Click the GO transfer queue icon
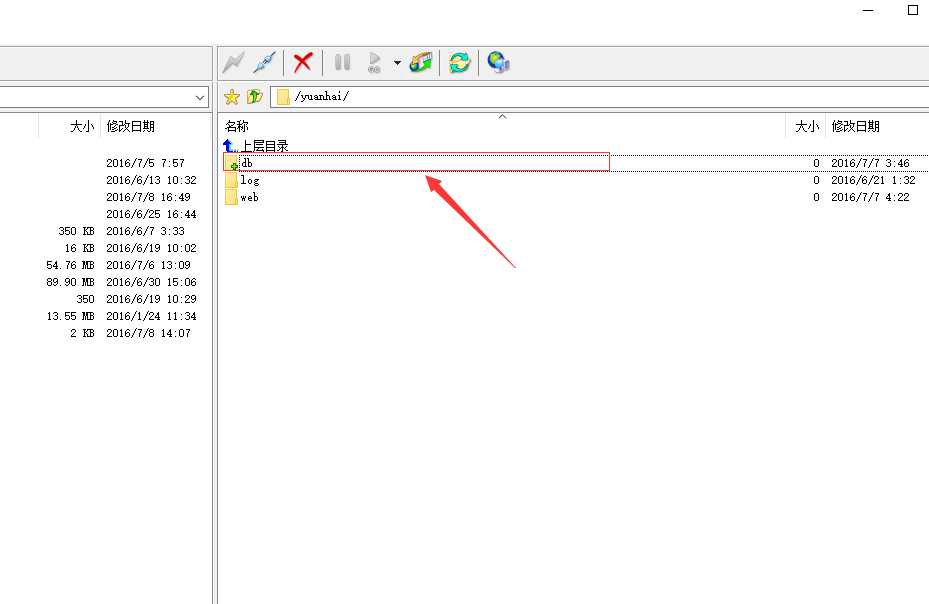 [375, 62]
